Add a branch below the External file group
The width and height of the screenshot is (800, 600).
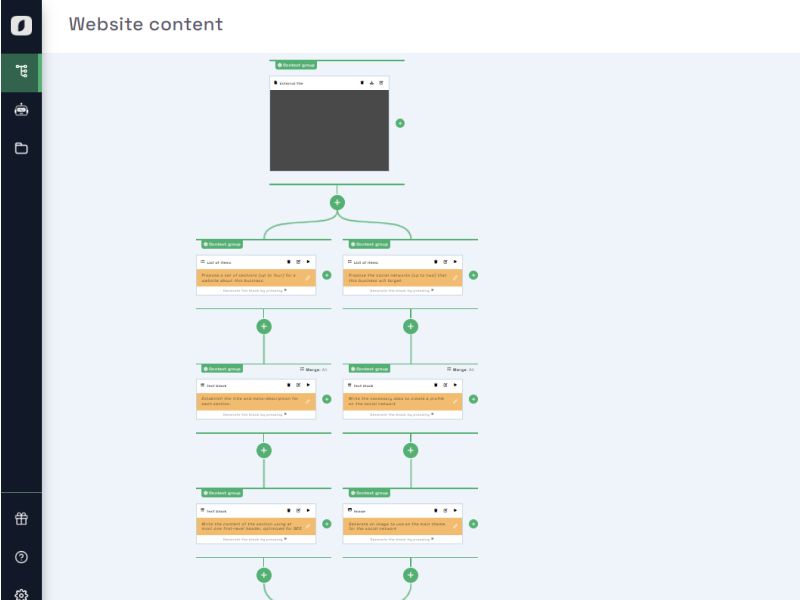337,202
